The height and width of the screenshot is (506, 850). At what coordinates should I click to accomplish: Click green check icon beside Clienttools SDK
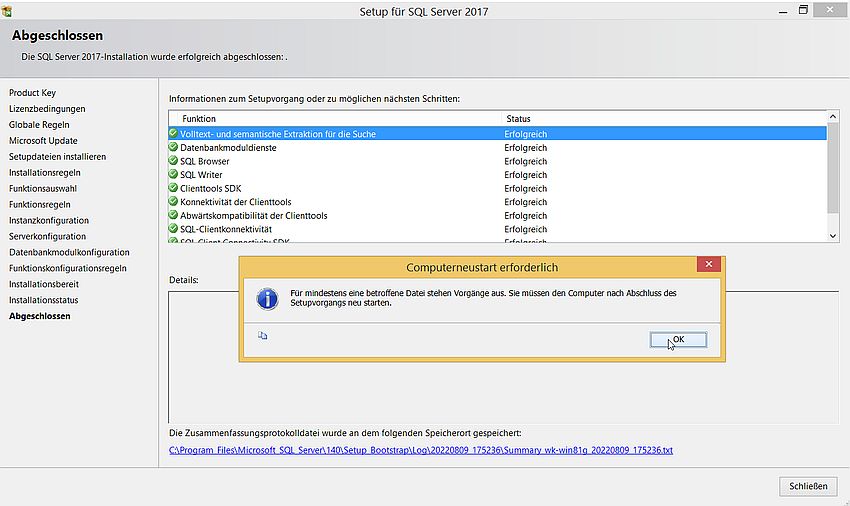(x=173, y=188)
